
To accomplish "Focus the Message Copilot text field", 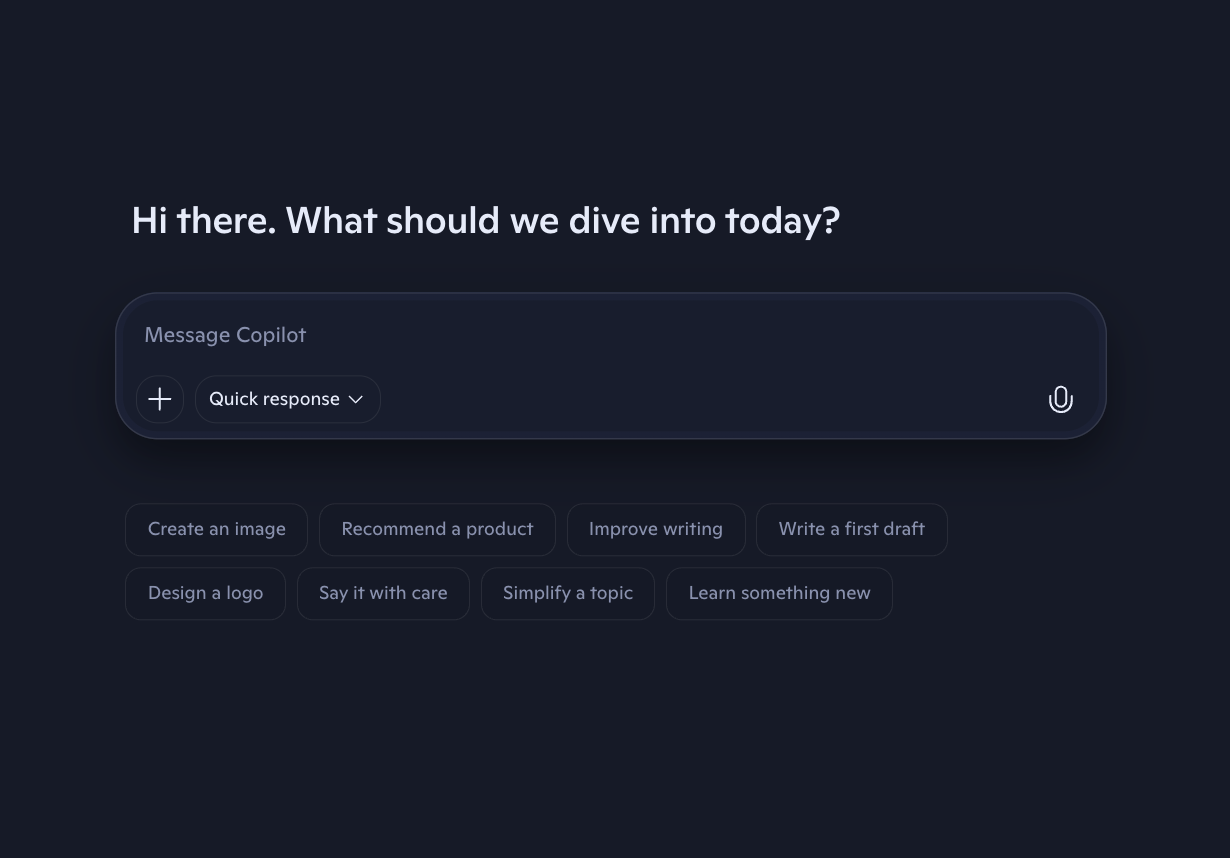I will point(600,335).
